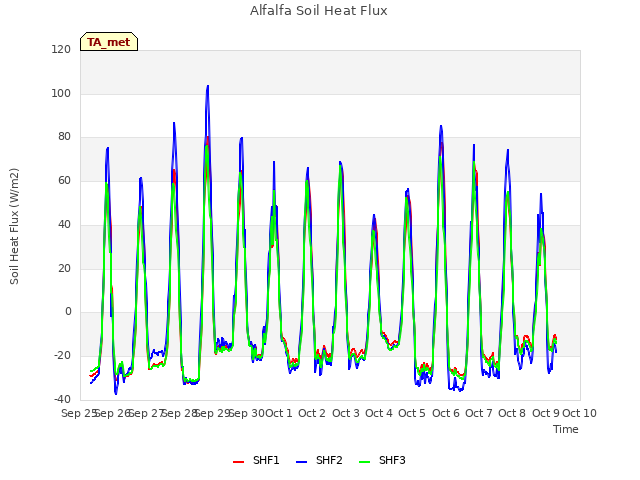
Task: Click the Time axis title
Action: [566, 429]
